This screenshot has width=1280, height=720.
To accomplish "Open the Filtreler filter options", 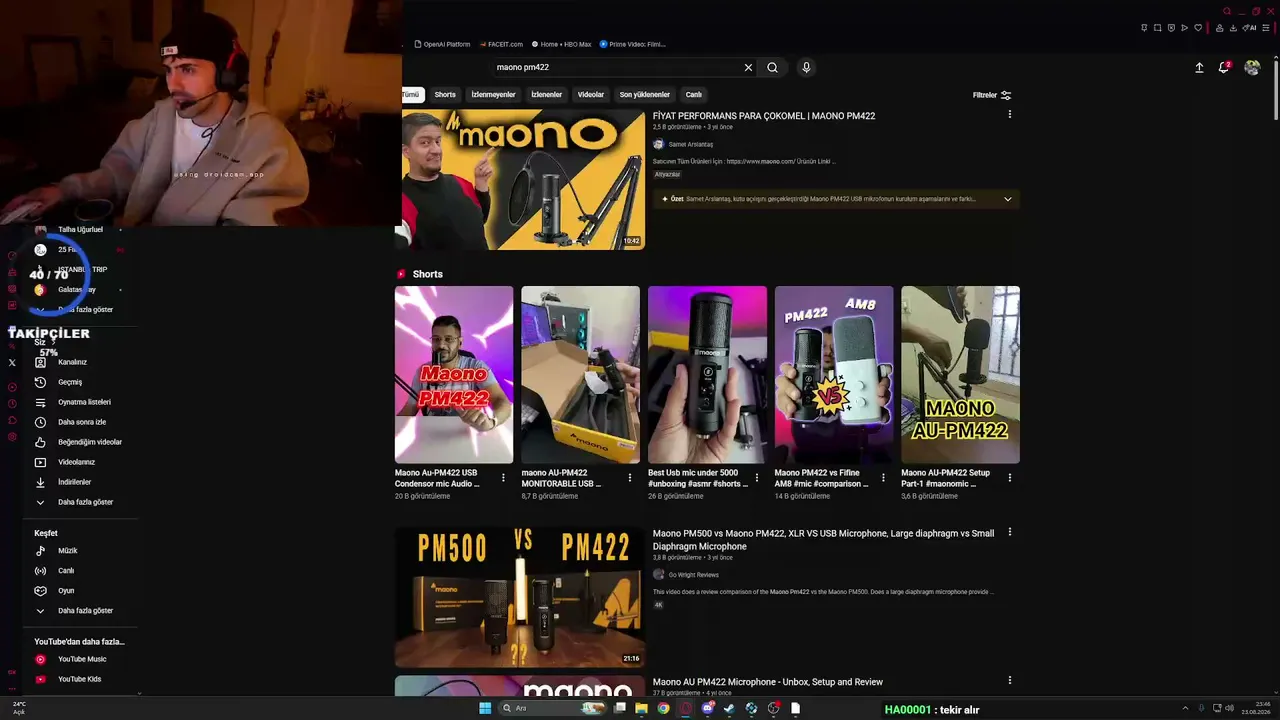I will click(992, 95).
